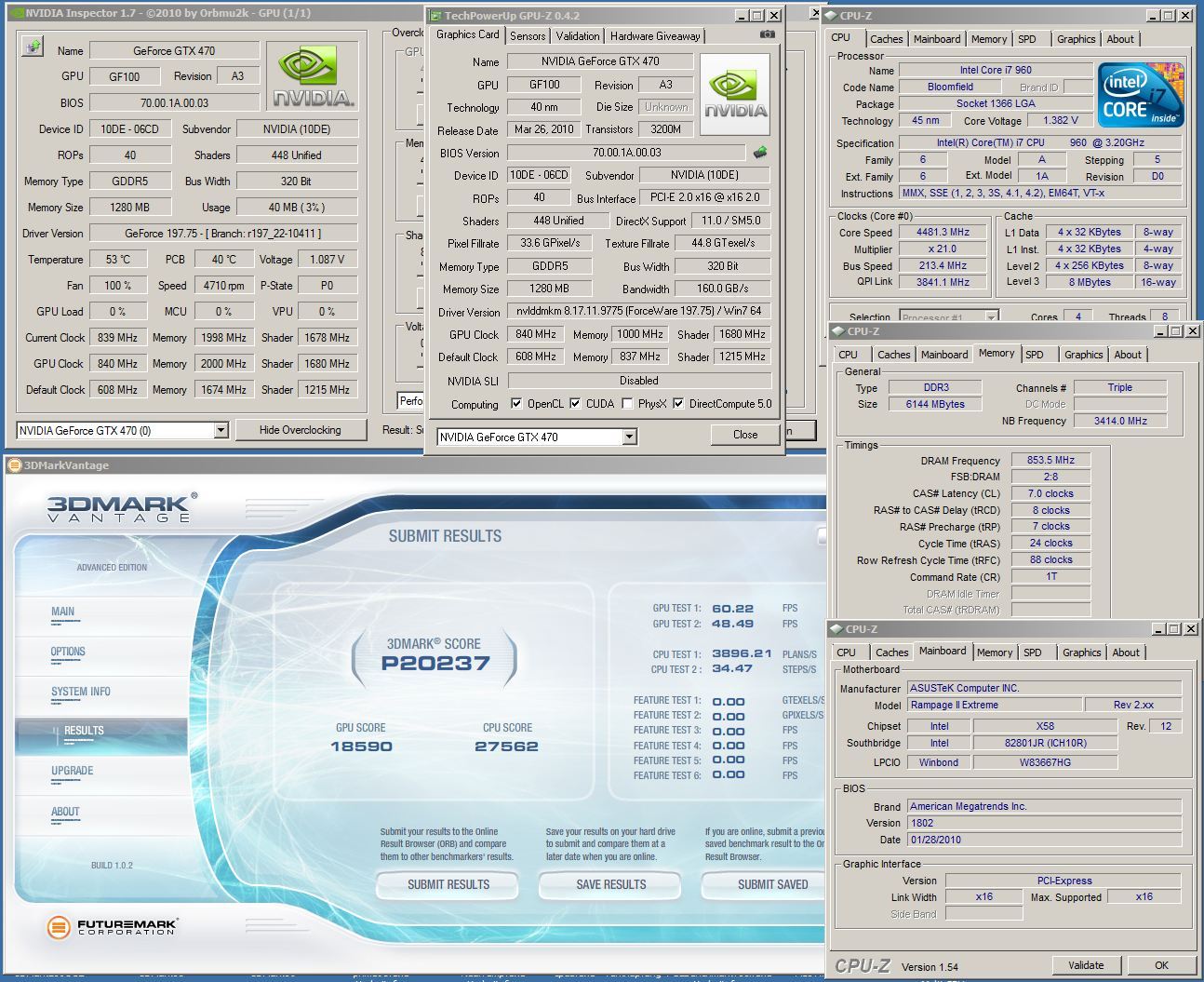Click SUBMIT SAVED button in 3DMark
Image resolution: width=1204 pixels, height=982 pixels.
pos(765,884)
